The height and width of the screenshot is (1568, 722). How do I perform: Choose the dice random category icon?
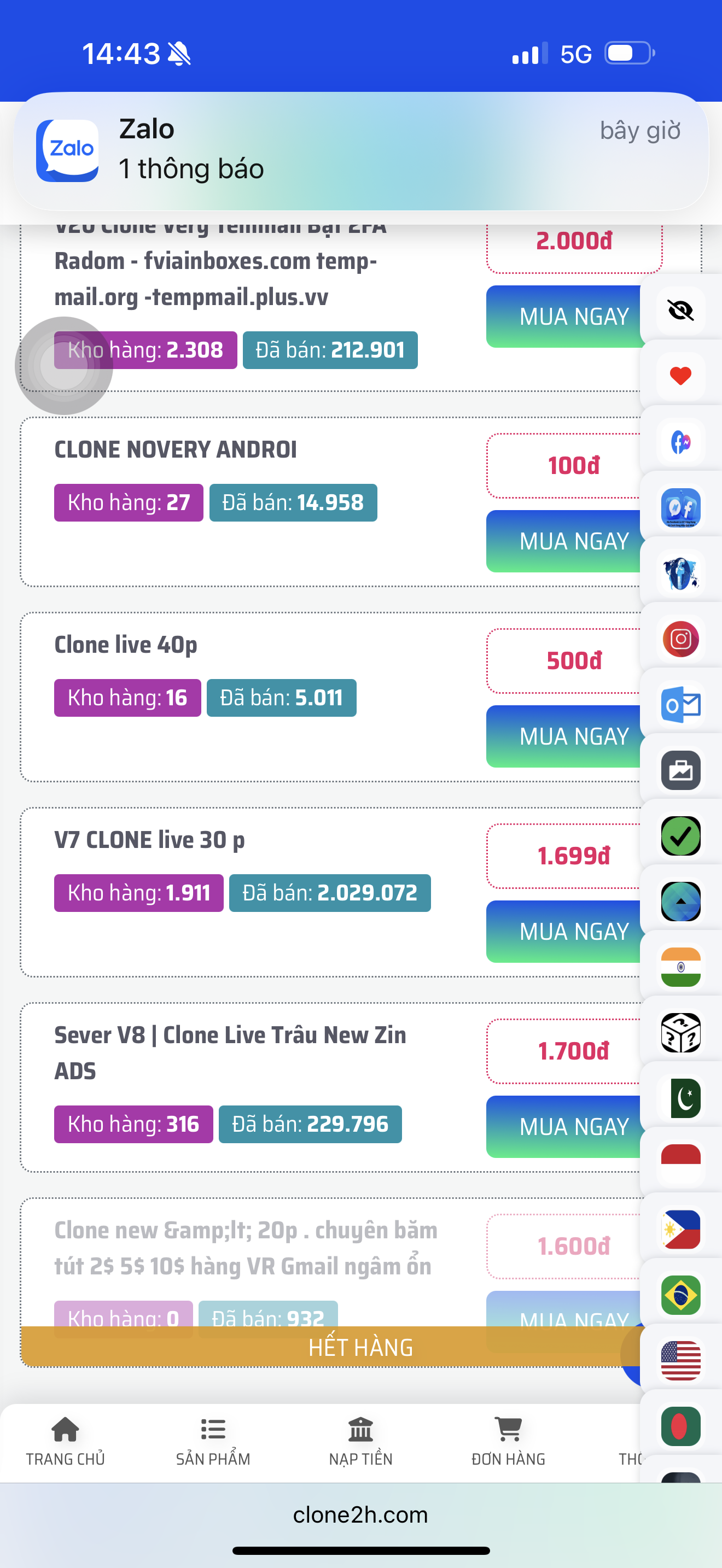pos(680,1033)
